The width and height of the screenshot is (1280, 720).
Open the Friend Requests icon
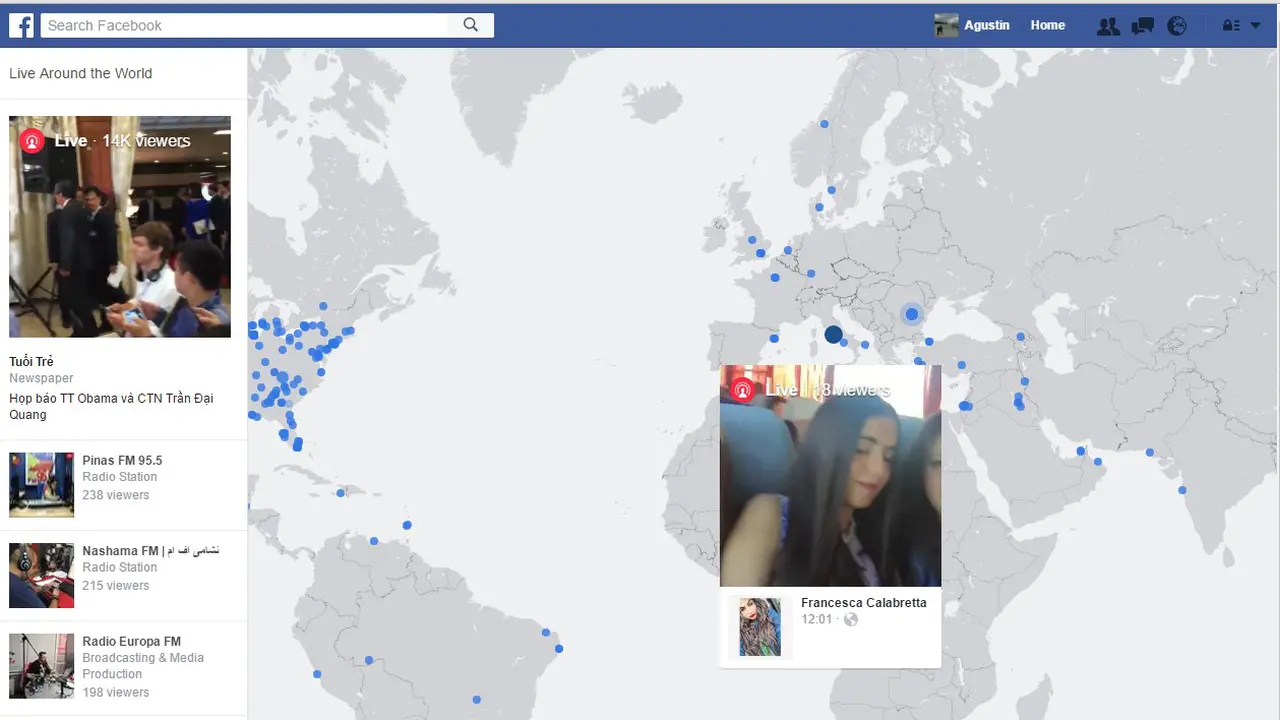[x=1108, y=26]
